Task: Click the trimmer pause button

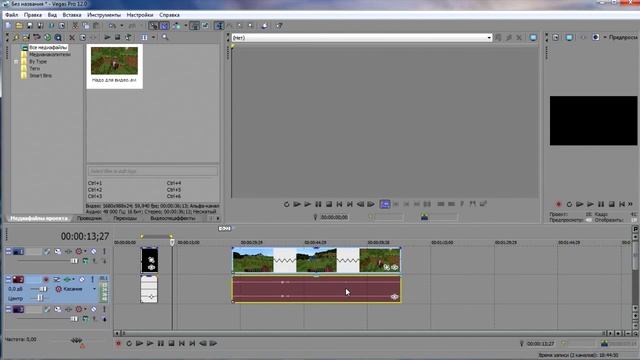Action: [x=318, y=204]
